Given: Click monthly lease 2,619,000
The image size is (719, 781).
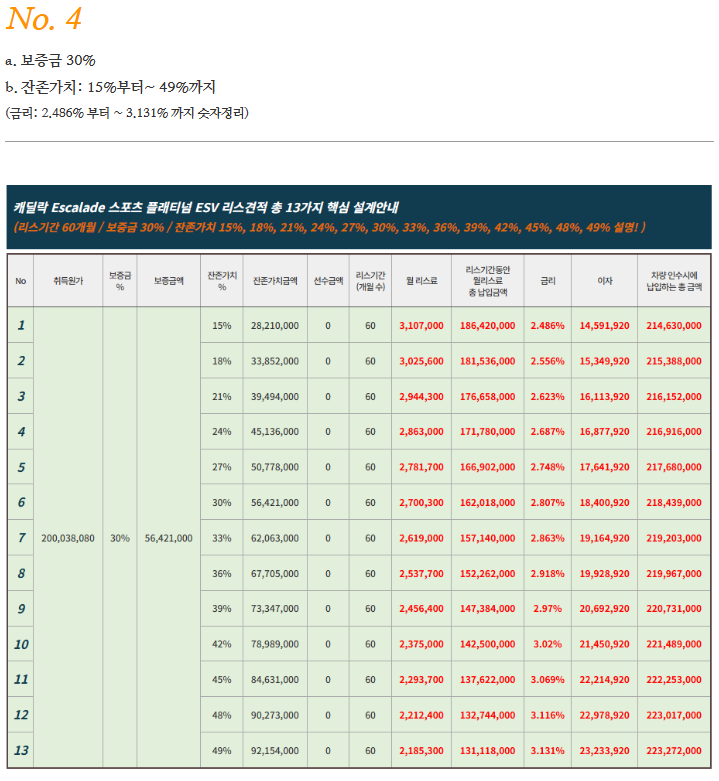Looking at the screenshot, I should point(421,538).
